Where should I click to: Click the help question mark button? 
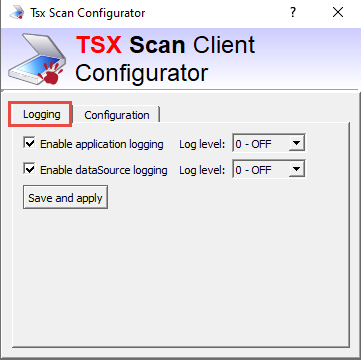click(293, 13)
